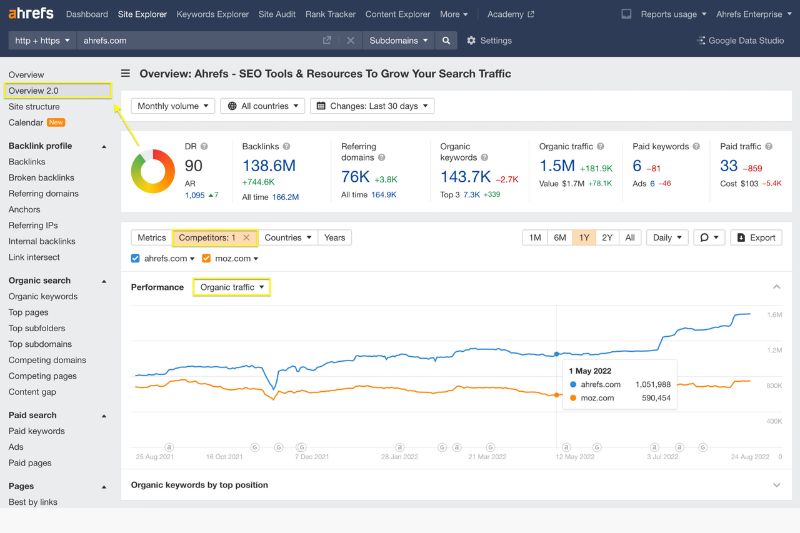Viewport: 800px width, 533px height.
Task: Select the 6M time range
Action: [x=560, y=238]
